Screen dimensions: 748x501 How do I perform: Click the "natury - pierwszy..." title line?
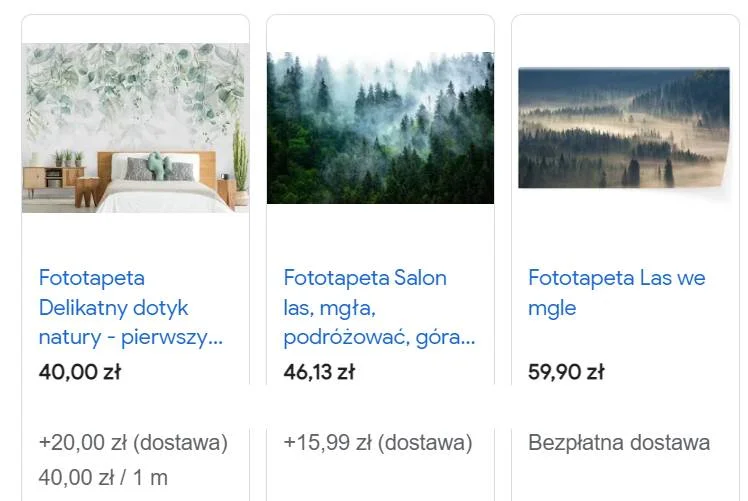131,337
